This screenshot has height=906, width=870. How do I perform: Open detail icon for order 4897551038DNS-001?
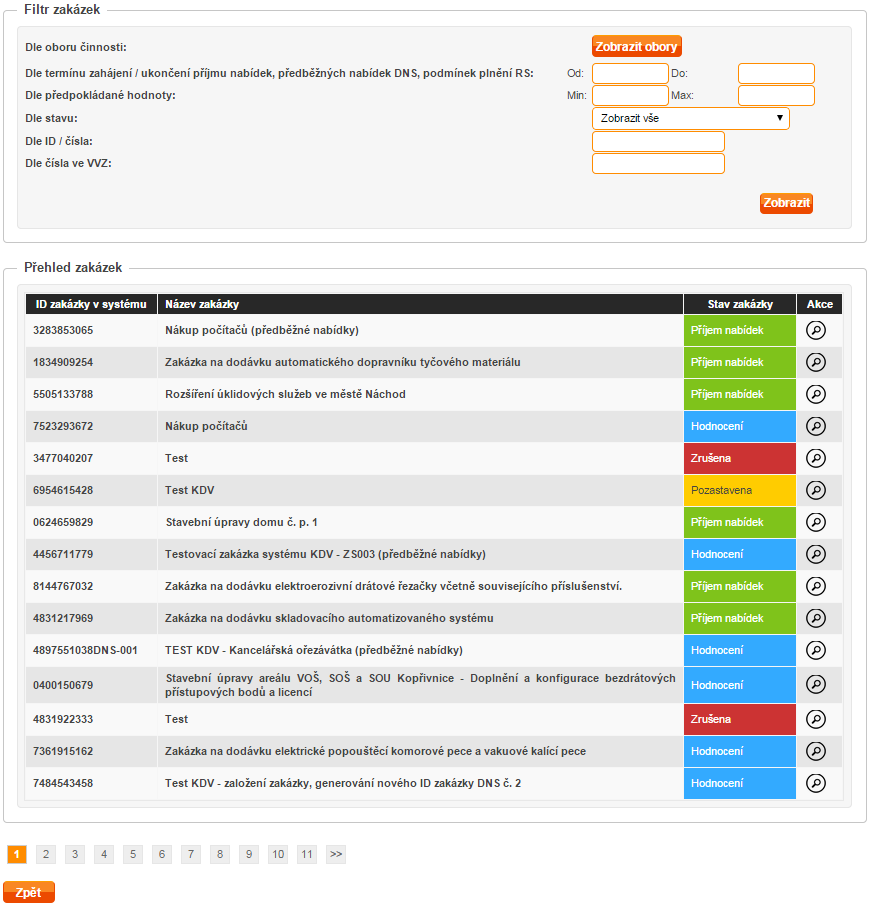click(x=815, y=650)
